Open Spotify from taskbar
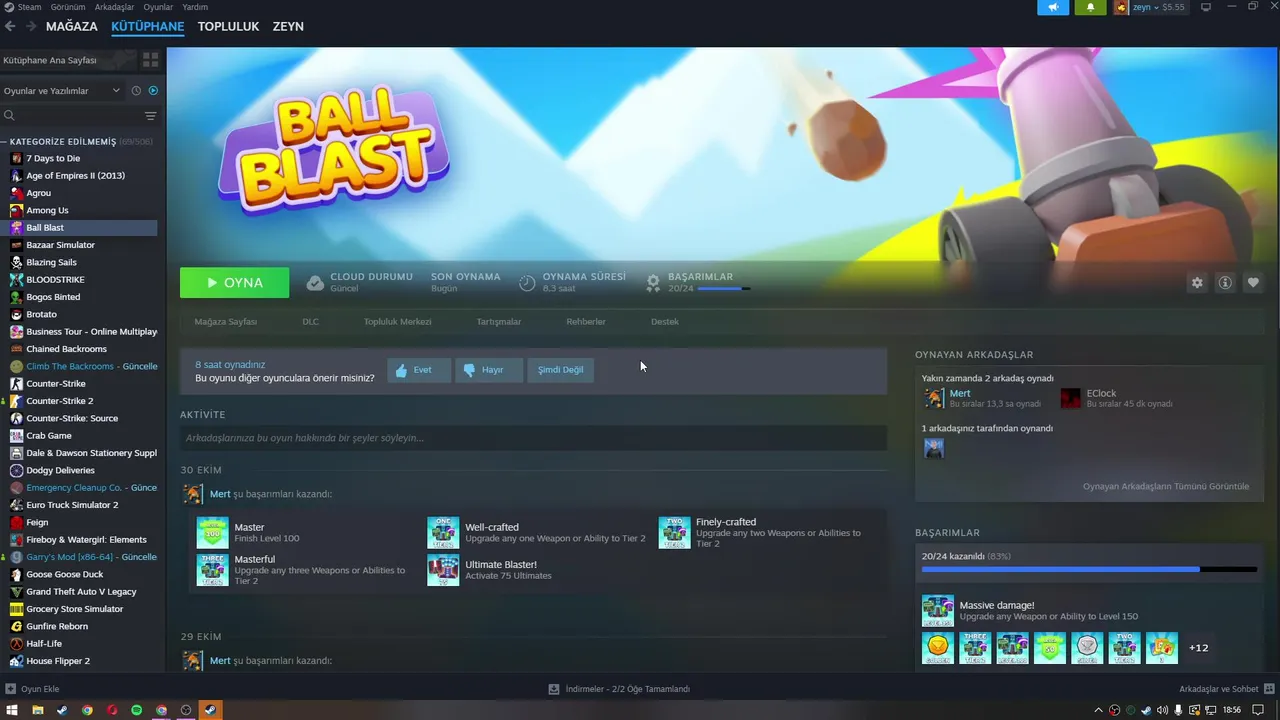The height and width of the screenshot is (720, 1280). point(137,710)
